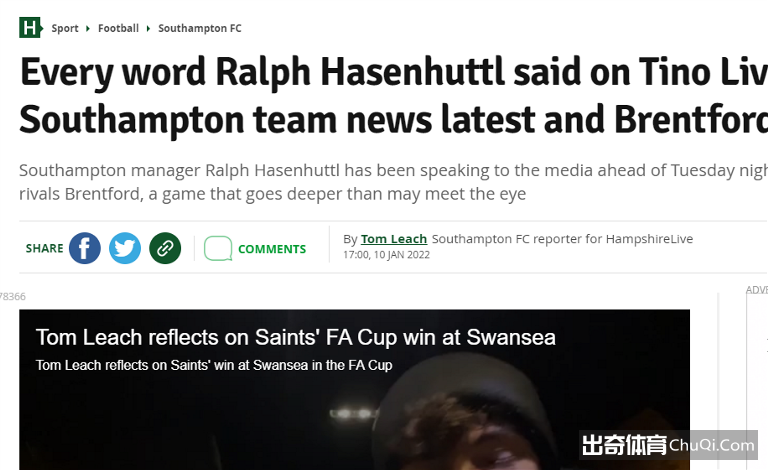Click the article headline about Ralph Hasenhuttl
Image resolution: width=768 pixels, height=470 pixels.
click(394, 95)
